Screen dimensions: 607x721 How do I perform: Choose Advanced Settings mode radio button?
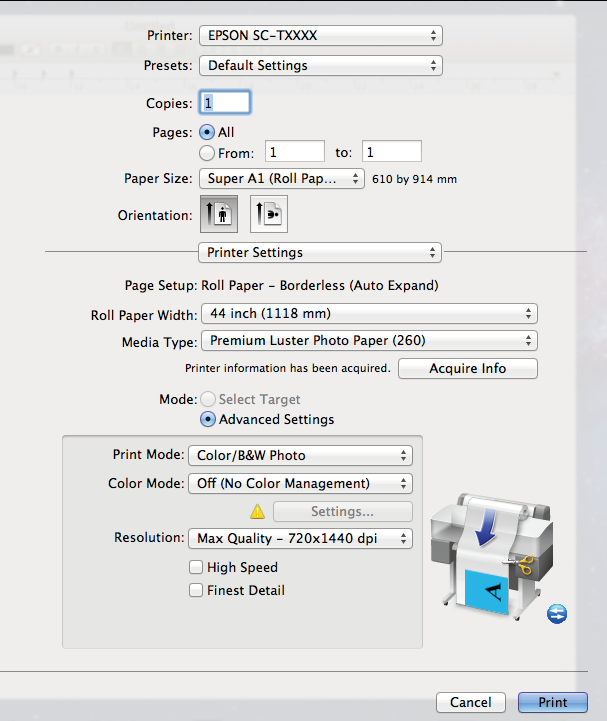(x=208, y=419)
